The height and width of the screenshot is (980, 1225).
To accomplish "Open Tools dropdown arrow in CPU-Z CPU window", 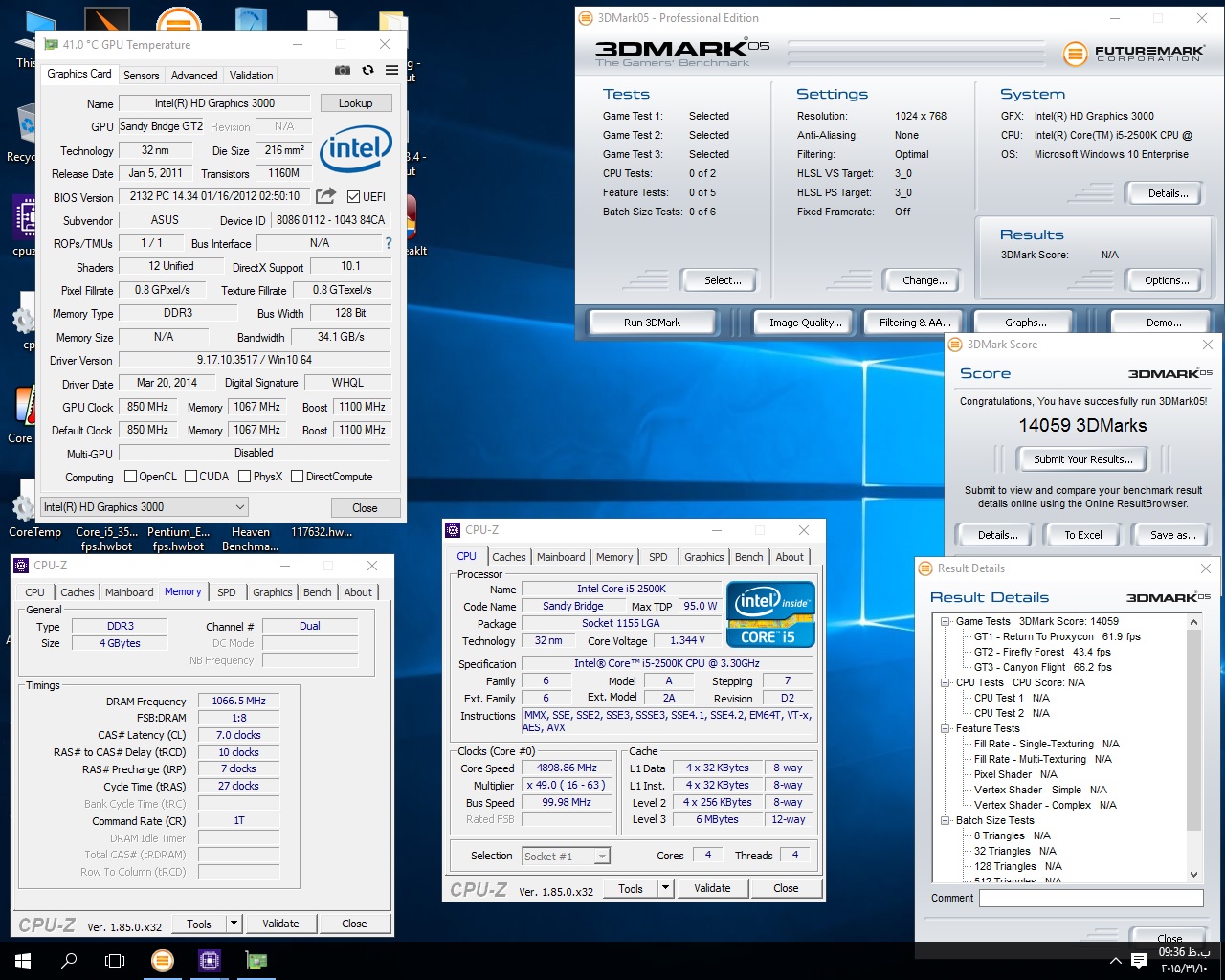I will coord(665,888).
